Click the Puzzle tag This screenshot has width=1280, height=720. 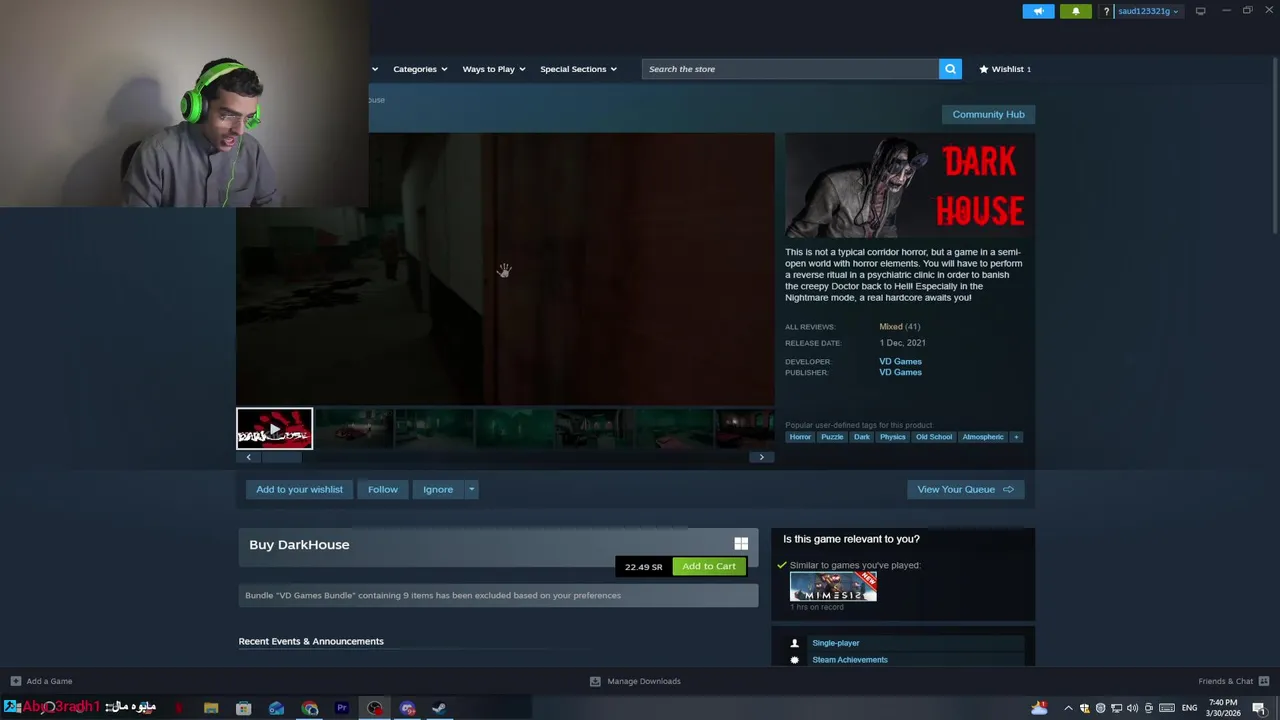pyautogui.click(x=832, y=437)
